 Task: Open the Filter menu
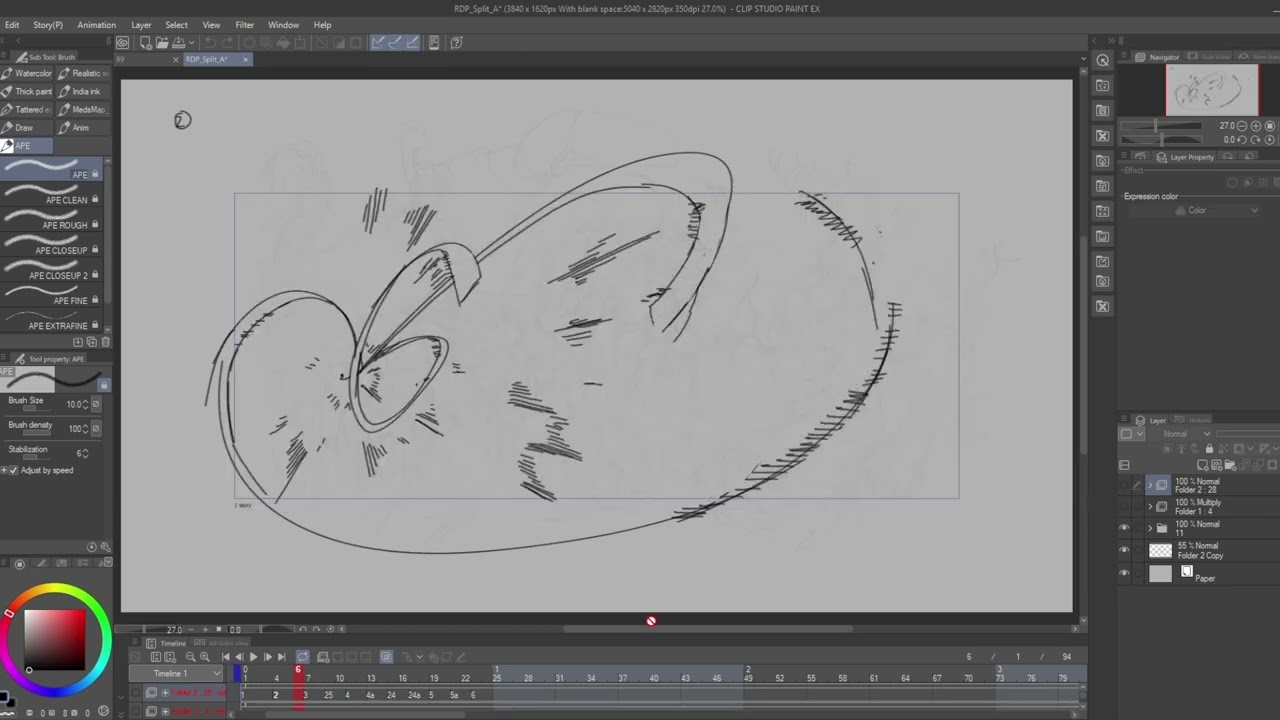[x=245, y=25]
